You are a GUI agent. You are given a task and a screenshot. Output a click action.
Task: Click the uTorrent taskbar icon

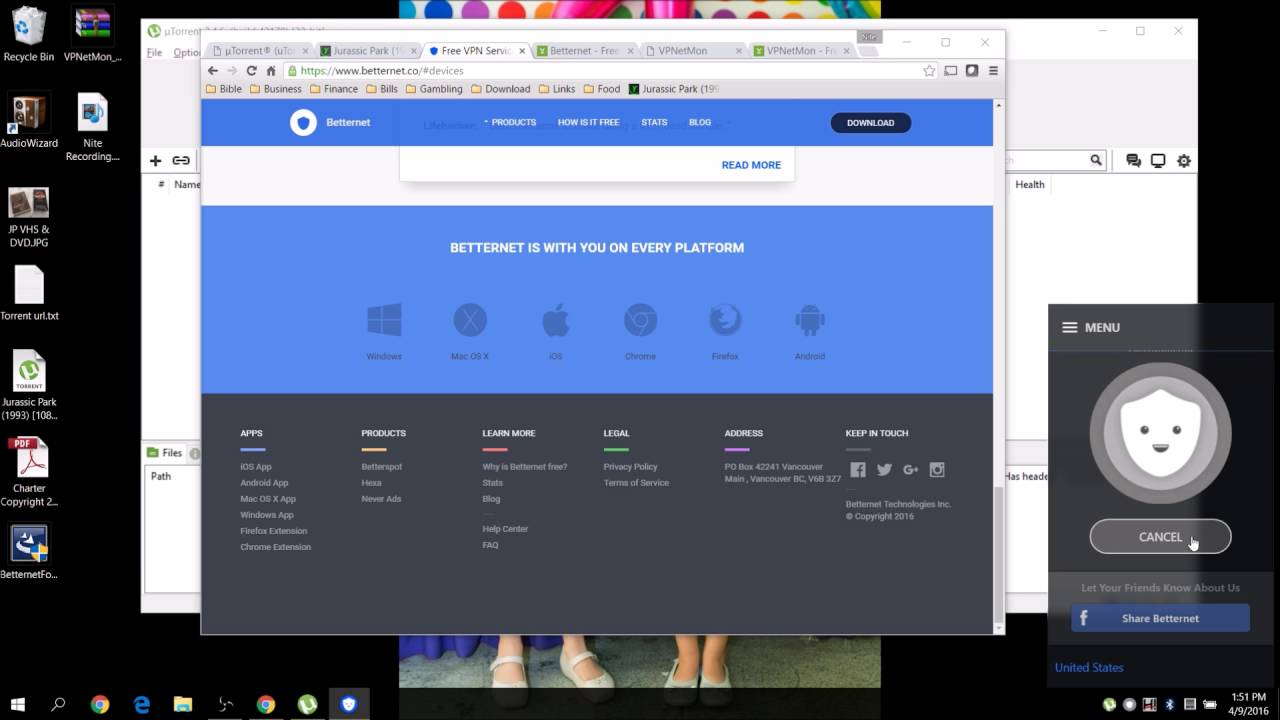(x=307, y=704)
